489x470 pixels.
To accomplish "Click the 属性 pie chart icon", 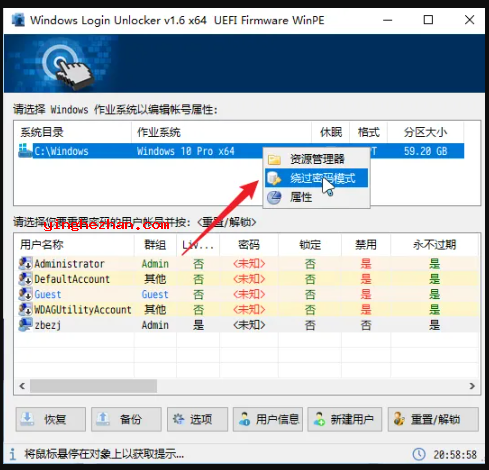I will click(274, 197).
